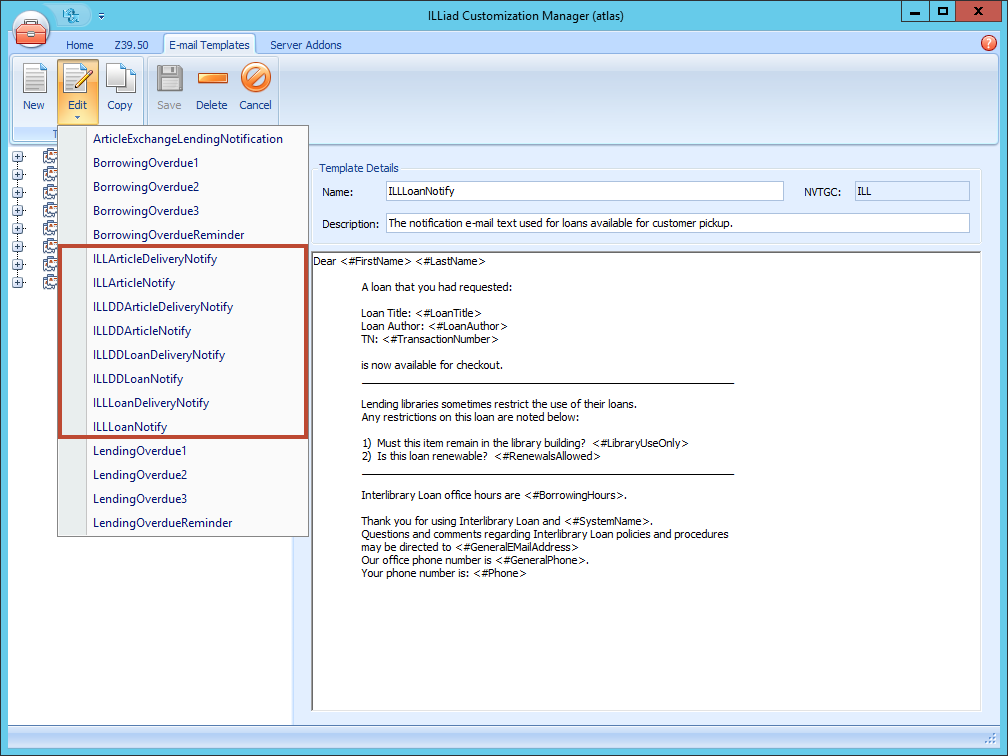Toggle the Edit dropdown button
Screen dimensions: 1008x756
point(77,90)
